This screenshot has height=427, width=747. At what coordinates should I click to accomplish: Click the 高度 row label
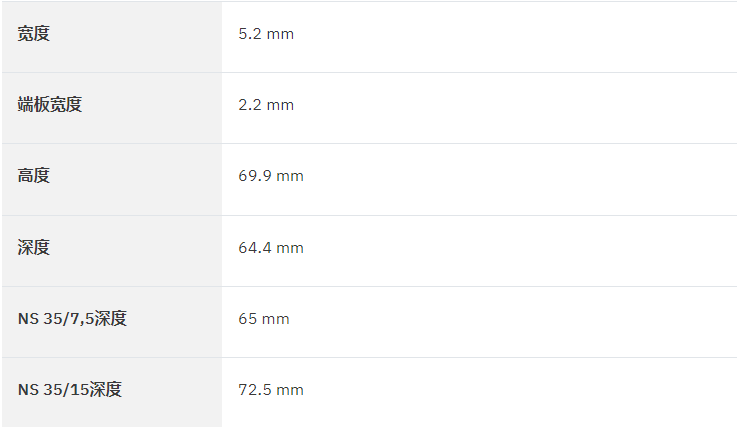pos(33,175)
